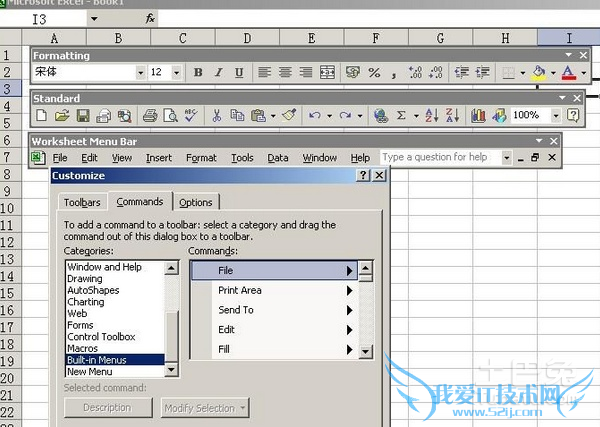
Task: Align text right
Action: [306, 72]
